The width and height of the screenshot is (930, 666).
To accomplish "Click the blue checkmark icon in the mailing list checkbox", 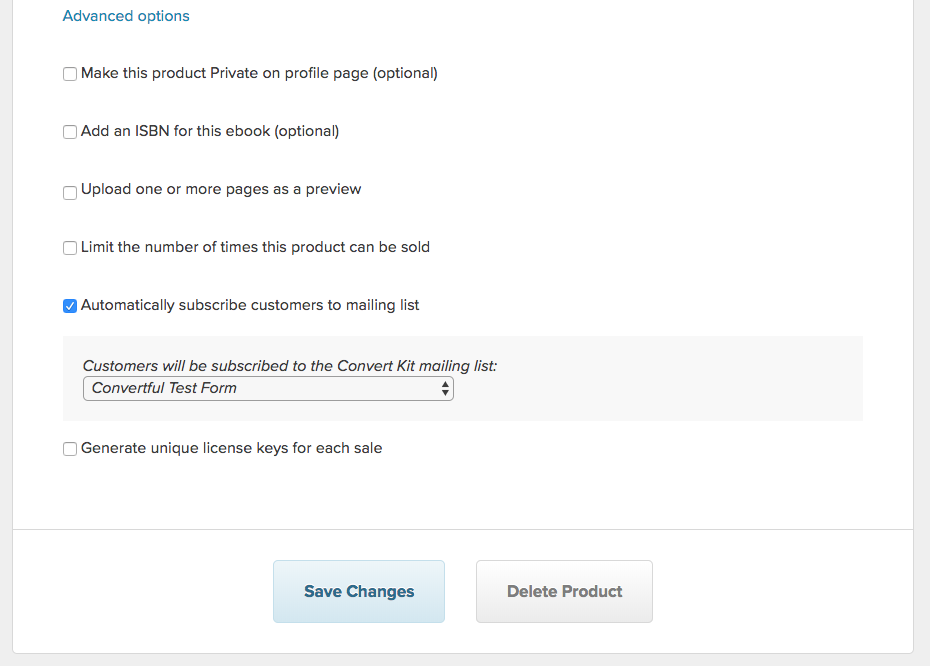I will 70,306.
